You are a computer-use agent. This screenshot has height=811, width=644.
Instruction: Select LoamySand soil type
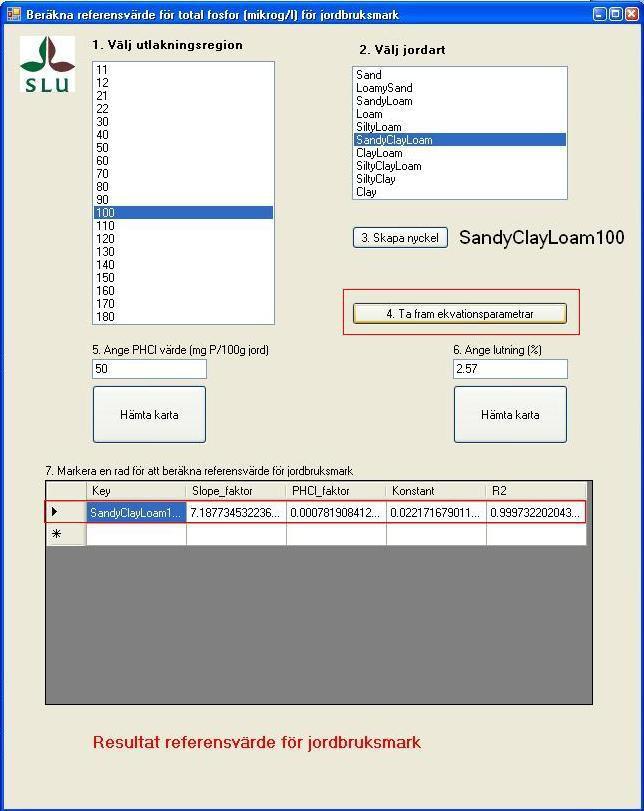460,88
